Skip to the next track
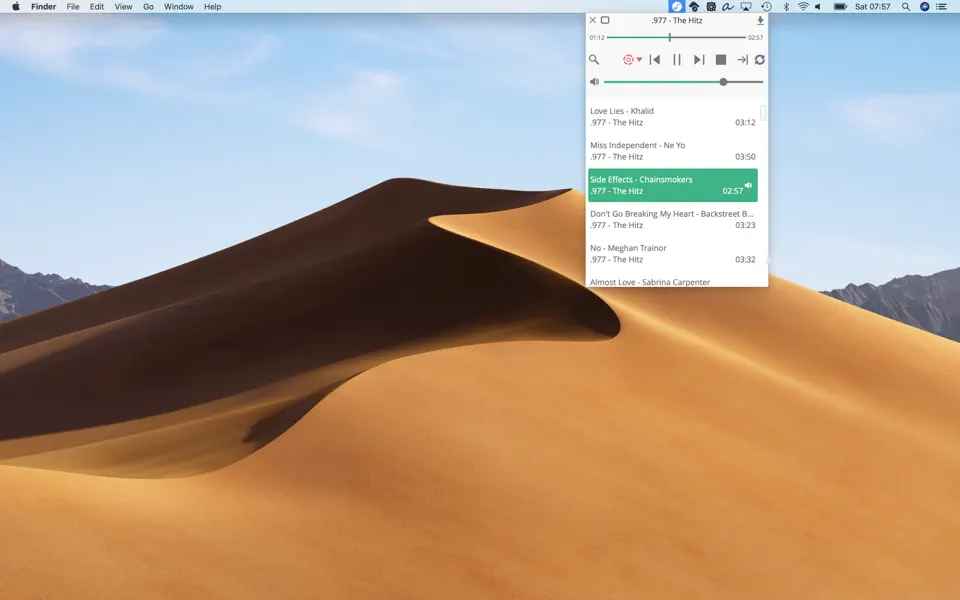Image resolution: width=960 pixels, height=600 pixels. tap(699, 60)
